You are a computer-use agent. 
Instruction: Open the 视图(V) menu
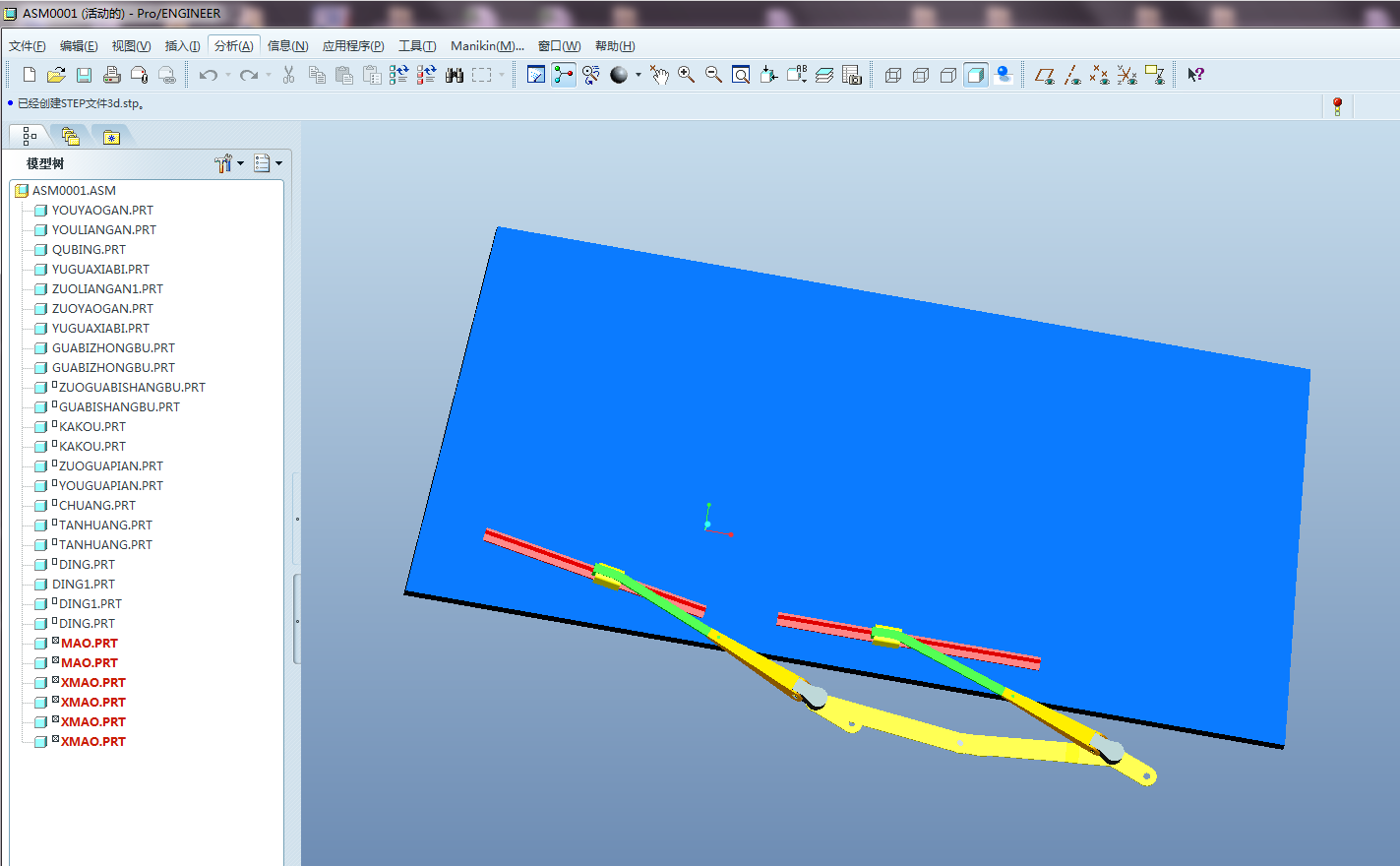tap(131, 46)
